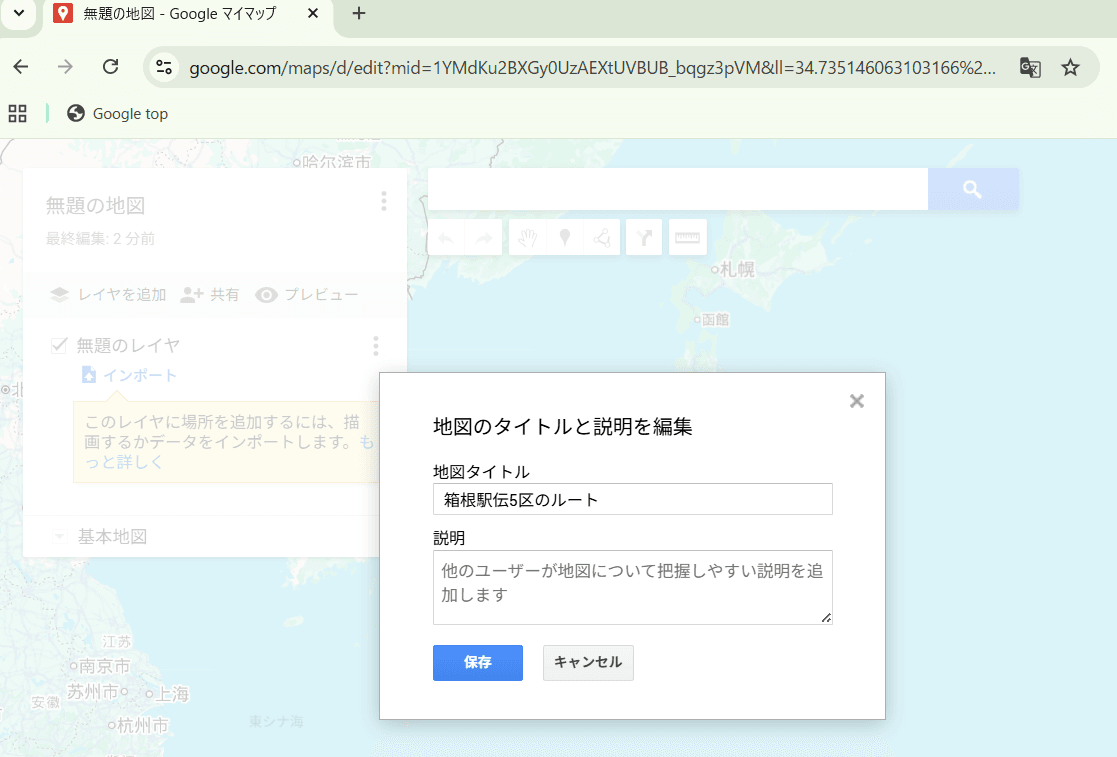
Task: Expand the 基本地図 base map section
Action: [x=59, y=537]
